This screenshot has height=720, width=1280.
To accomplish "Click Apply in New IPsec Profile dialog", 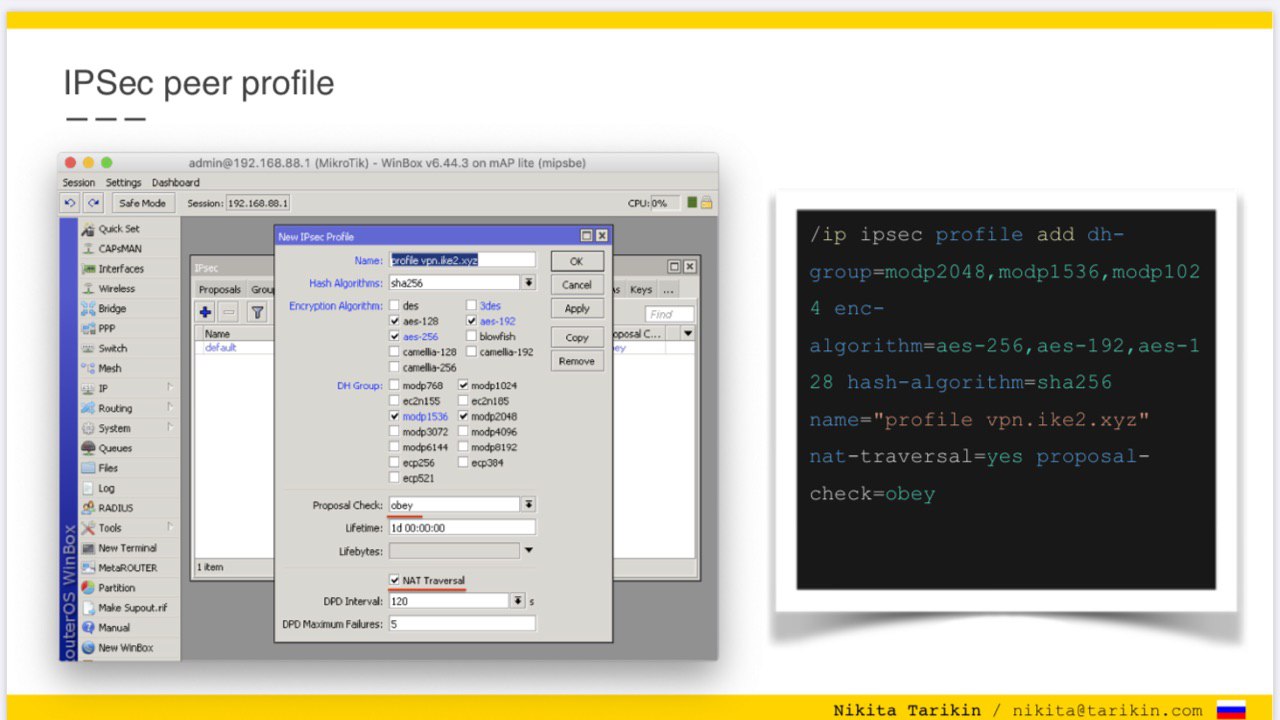I will click(x=577, y=309).
